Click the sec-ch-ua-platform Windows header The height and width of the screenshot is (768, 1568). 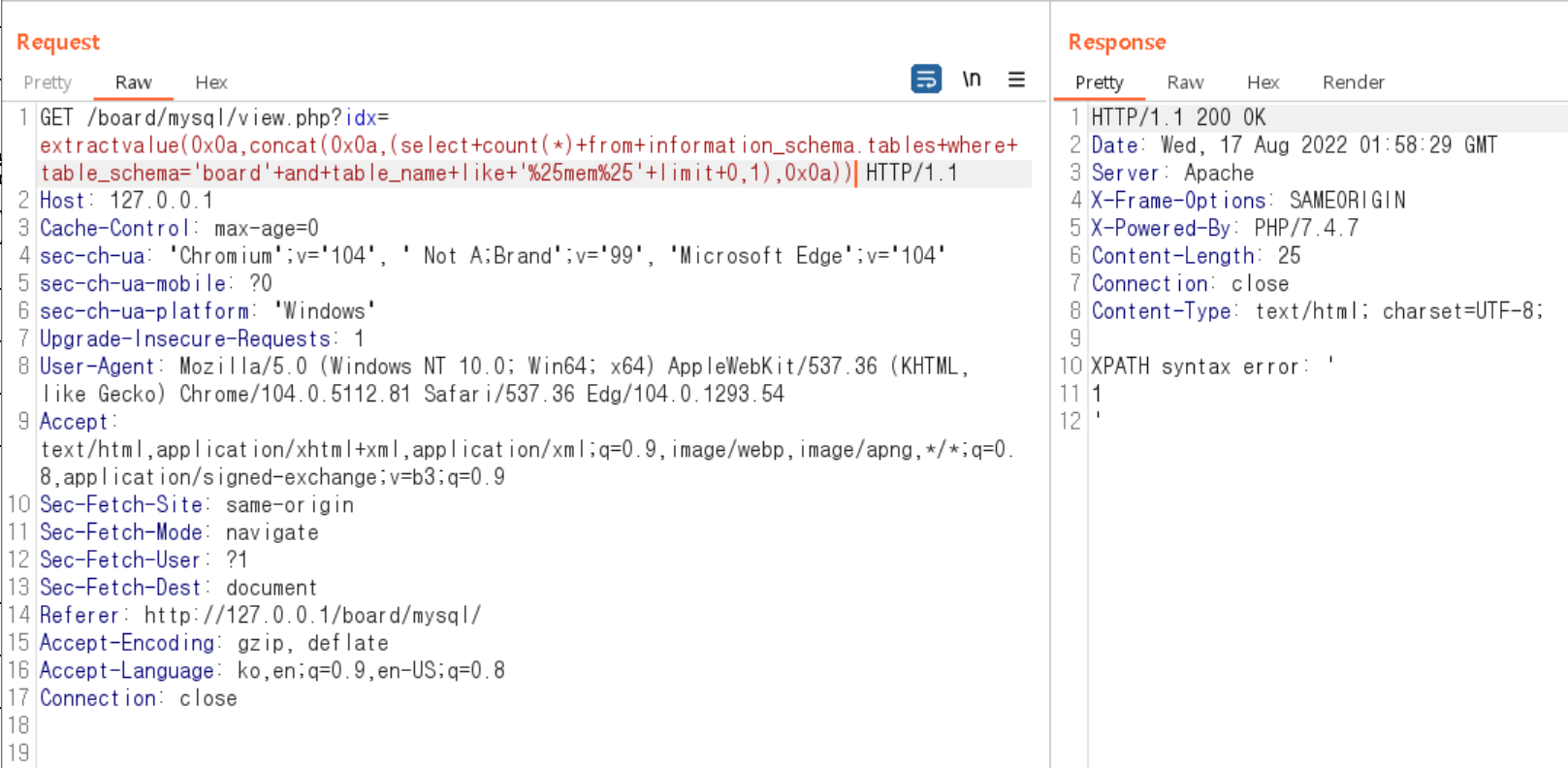[x=208, y=311]
